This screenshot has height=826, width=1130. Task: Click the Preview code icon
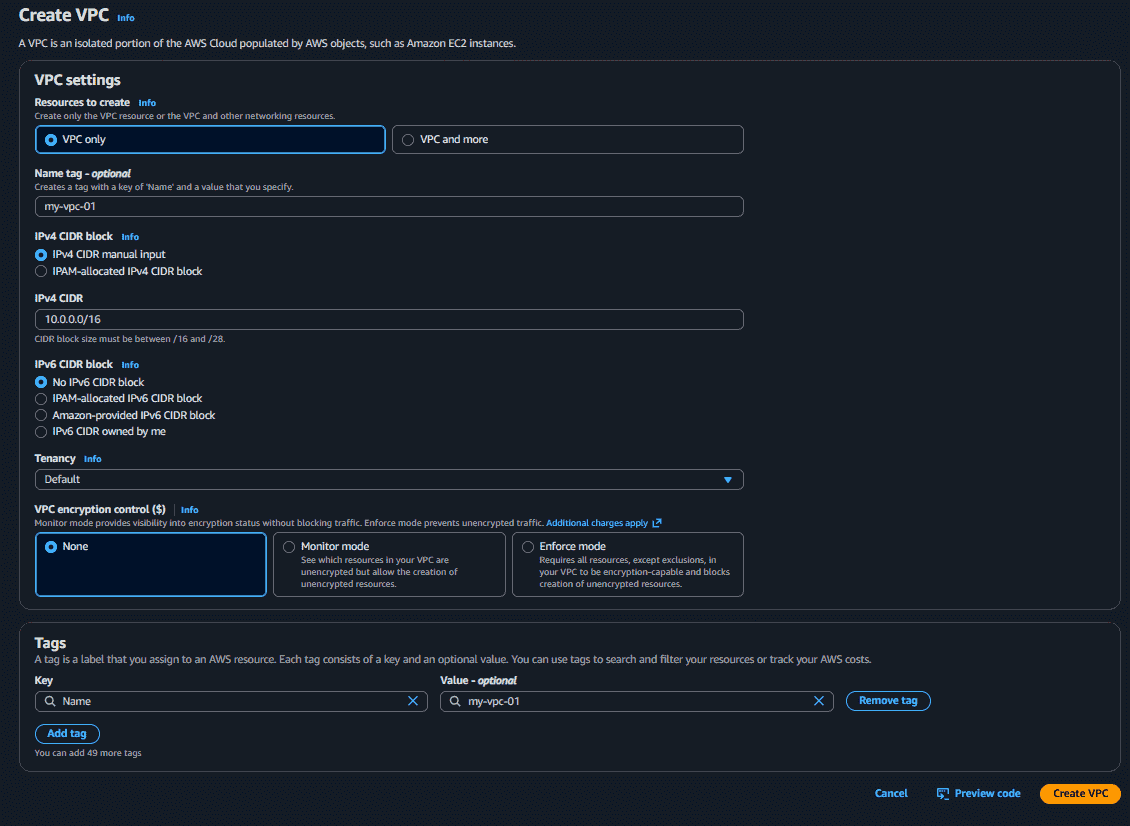(x=943, y=794)
